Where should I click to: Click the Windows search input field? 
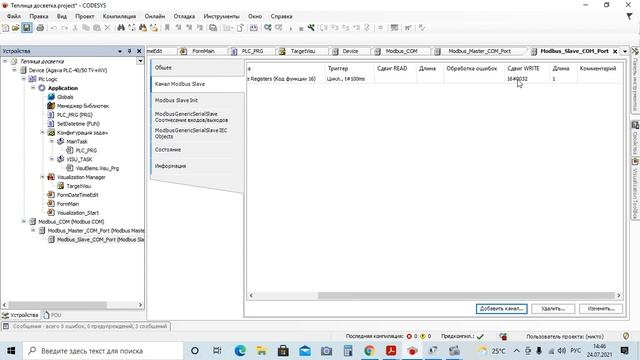coord(103,351)
